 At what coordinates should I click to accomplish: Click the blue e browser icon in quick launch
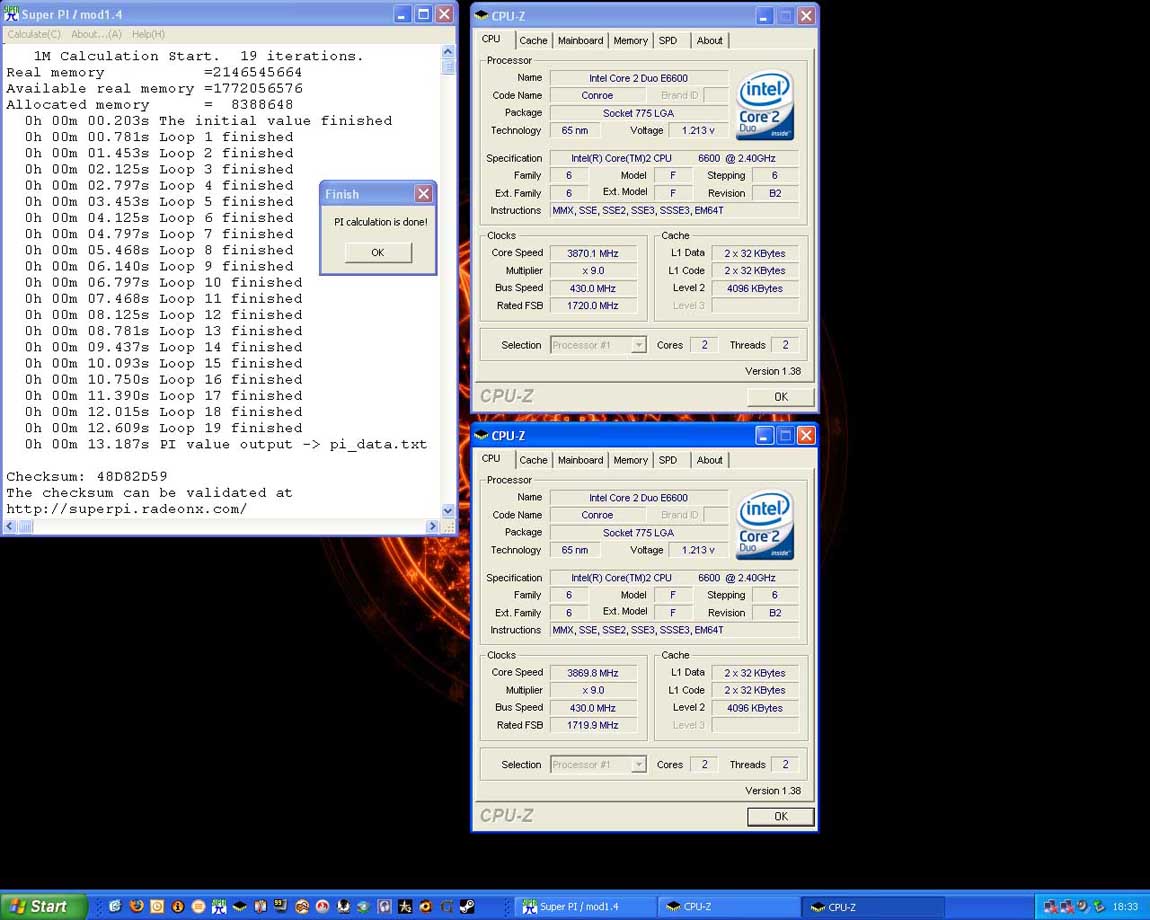click(115, 906)
